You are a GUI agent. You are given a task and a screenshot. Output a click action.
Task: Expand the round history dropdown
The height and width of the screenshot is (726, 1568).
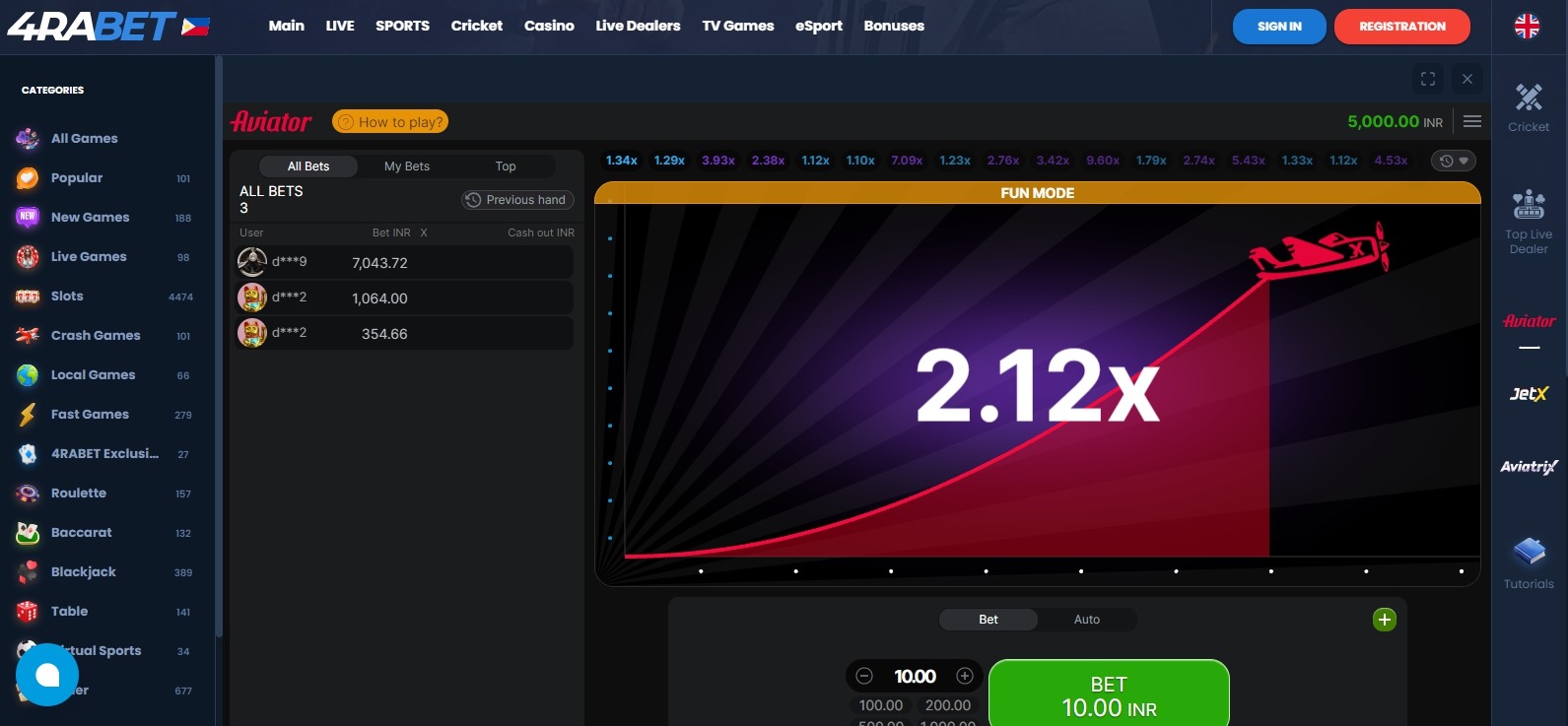tap(1454, 161)
